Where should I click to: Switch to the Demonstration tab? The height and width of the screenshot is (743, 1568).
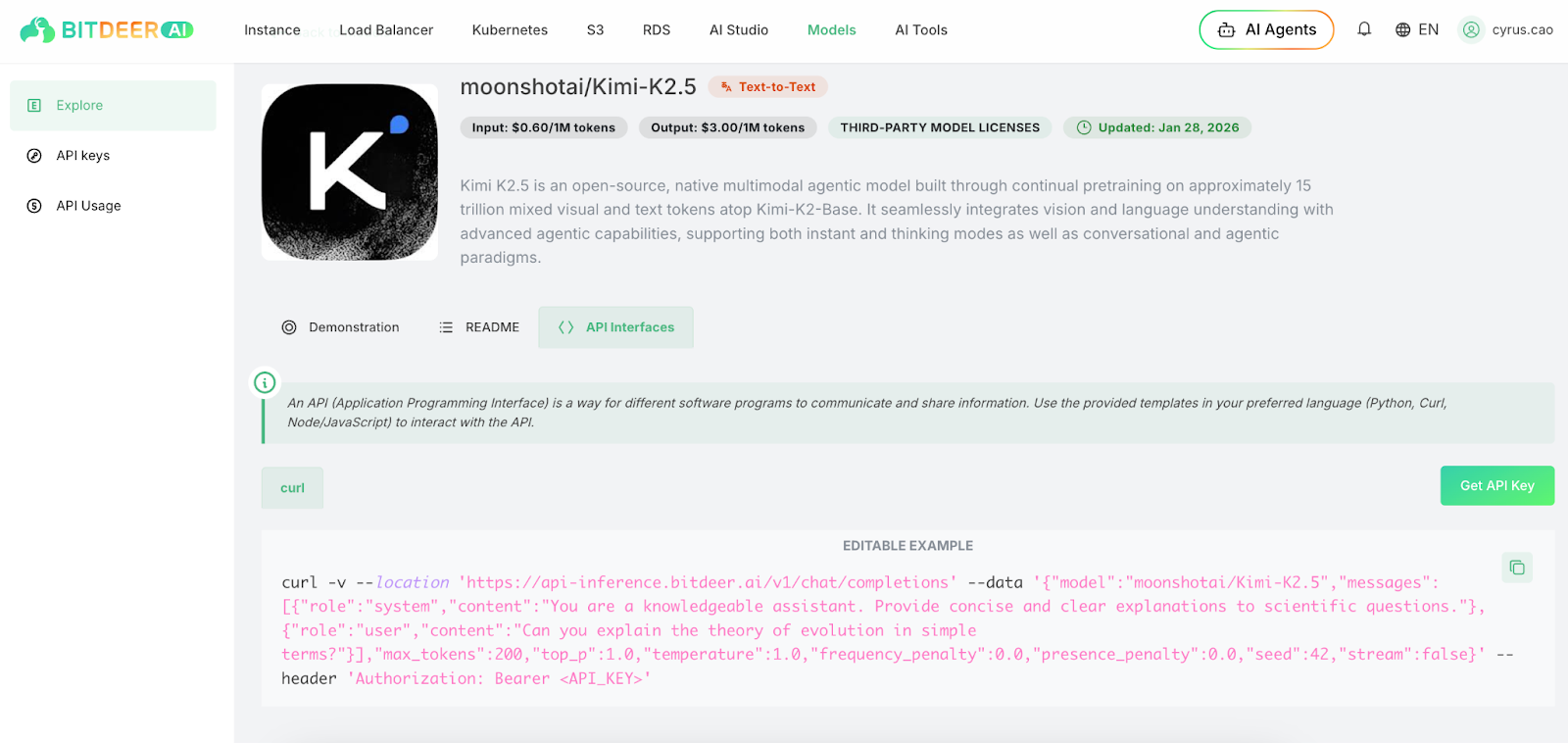341,327
